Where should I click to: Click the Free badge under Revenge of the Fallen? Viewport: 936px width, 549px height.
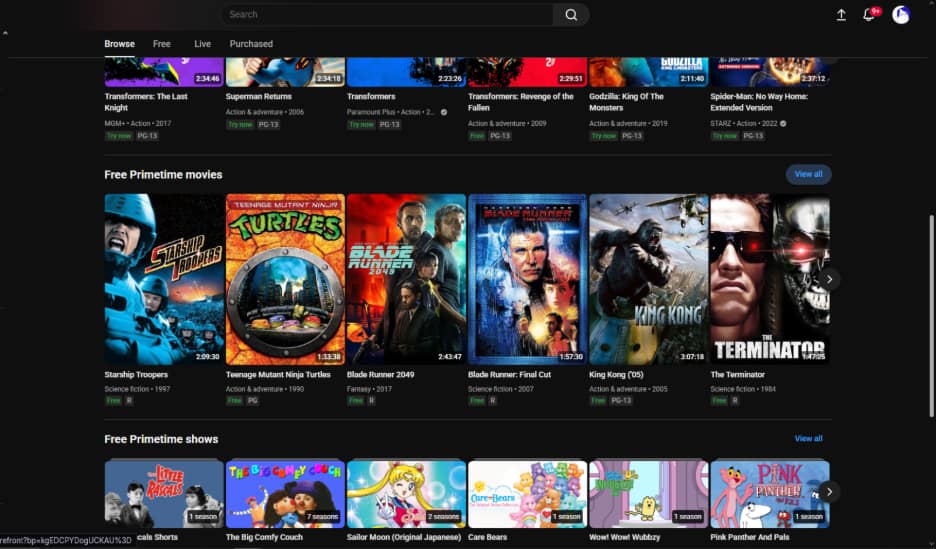coord(477,136)
